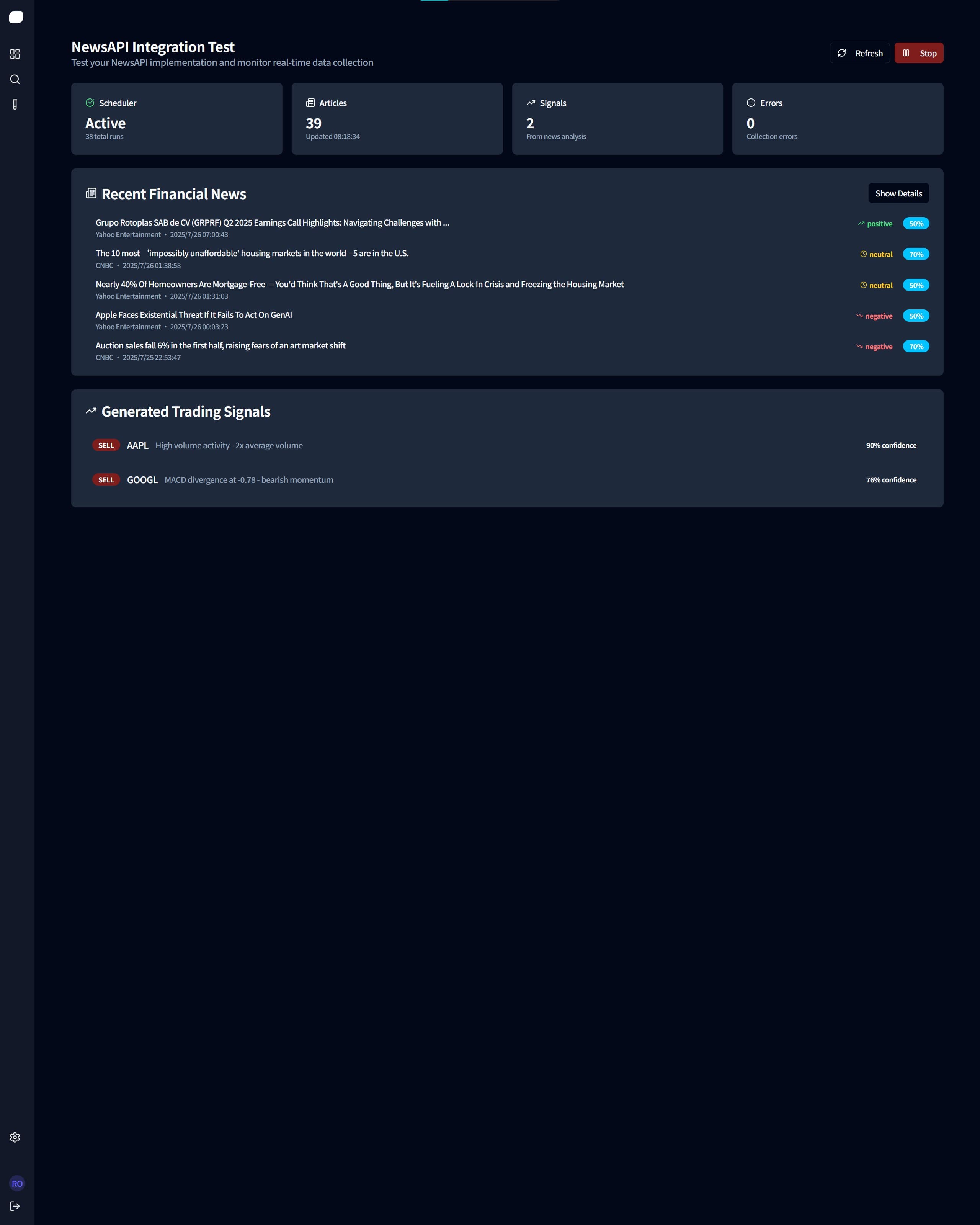Screen dimensions: 980x1225
Task: Open the Grupo Rotoplas earnings call headline
Action: click(272, 223)
